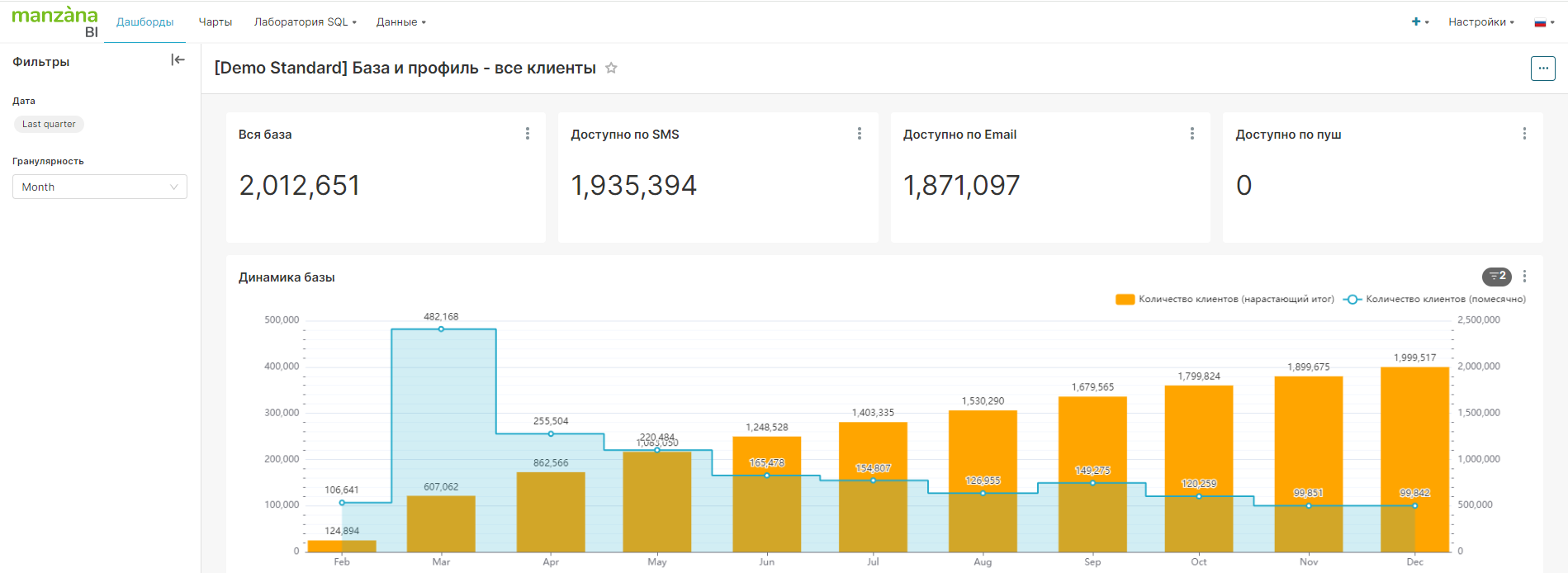Open options menu on Динамика базы chart
The width and height of the screenshot is (1568, 573).
pos(1524,277)
